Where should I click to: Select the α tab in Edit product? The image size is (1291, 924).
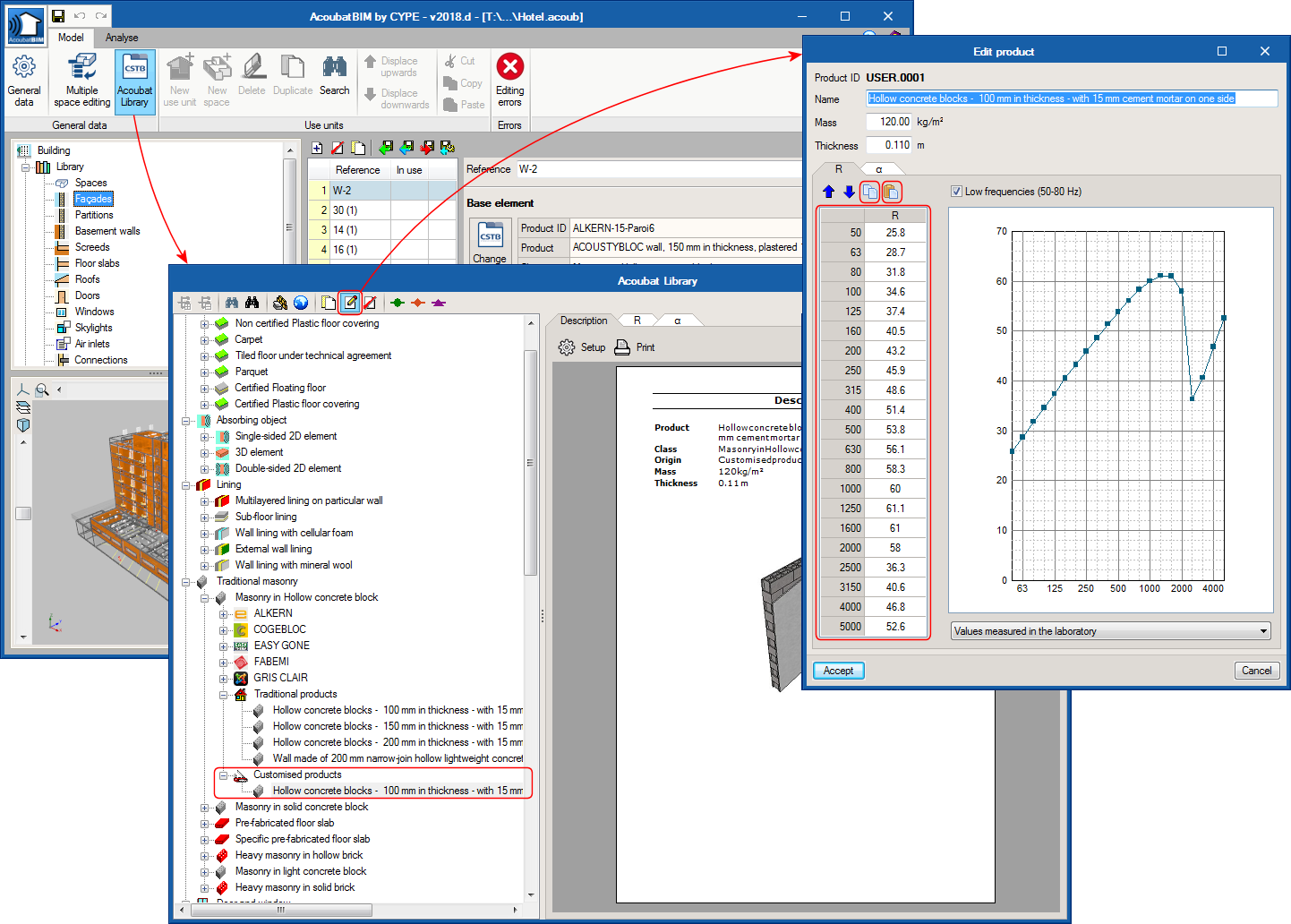click(879, 169)
